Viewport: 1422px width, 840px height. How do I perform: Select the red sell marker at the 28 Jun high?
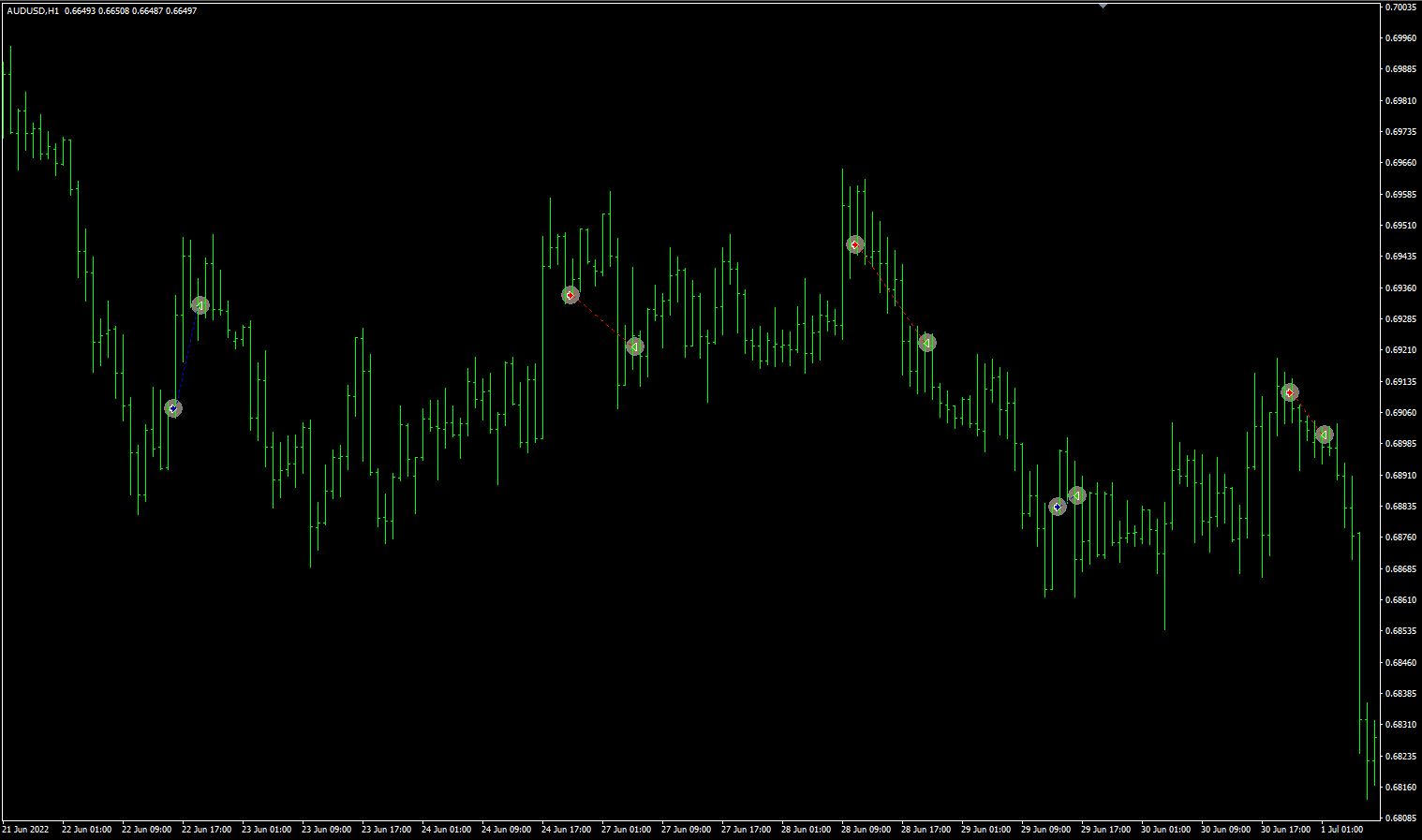pos(855,244)
